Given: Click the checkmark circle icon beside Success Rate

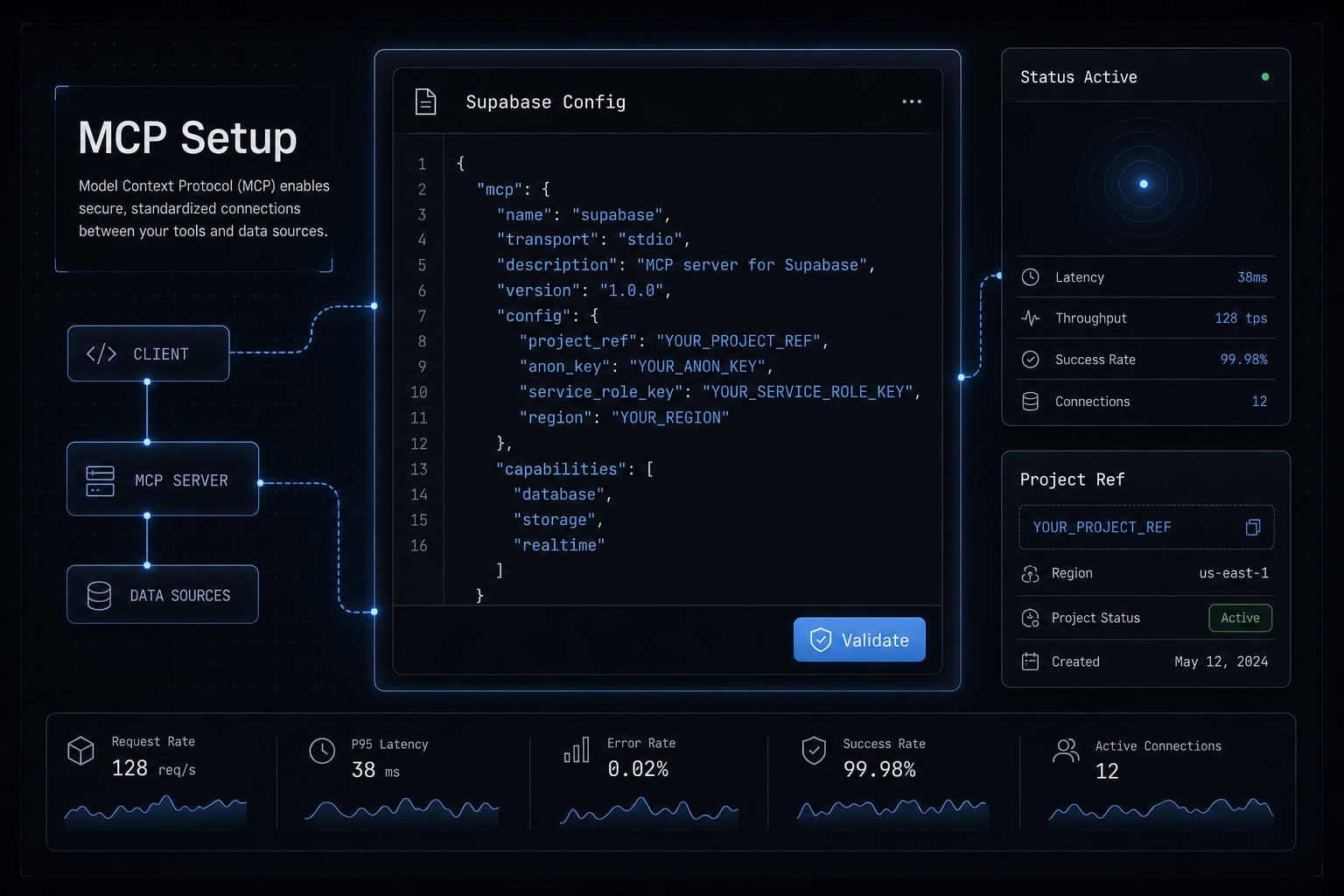Looking at the screenshot, I should (1031, 359).
